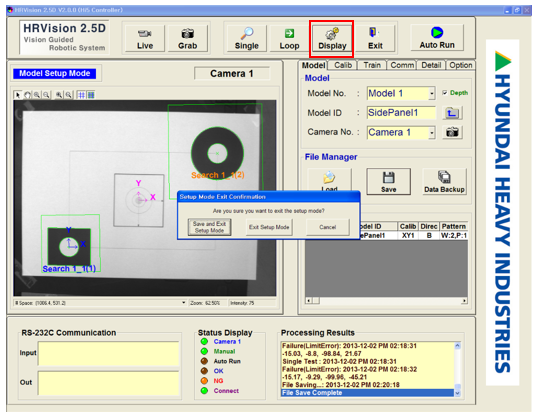Click the Exit toolbar button
Viewport: 538px width, 420px height.
point(375,38)
